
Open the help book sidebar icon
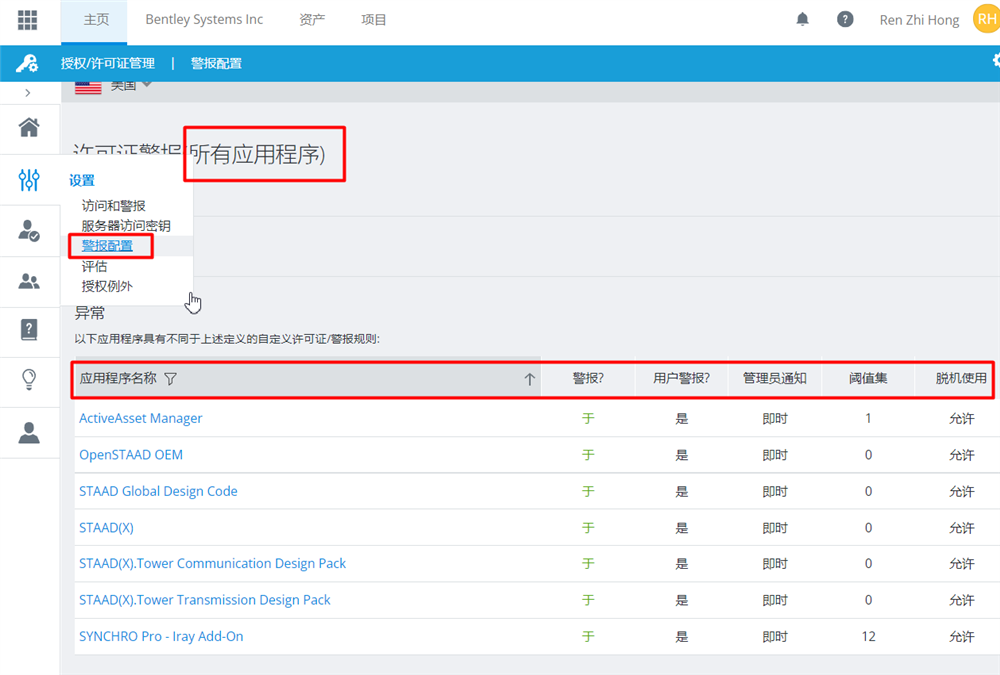[x=29, y=330]
